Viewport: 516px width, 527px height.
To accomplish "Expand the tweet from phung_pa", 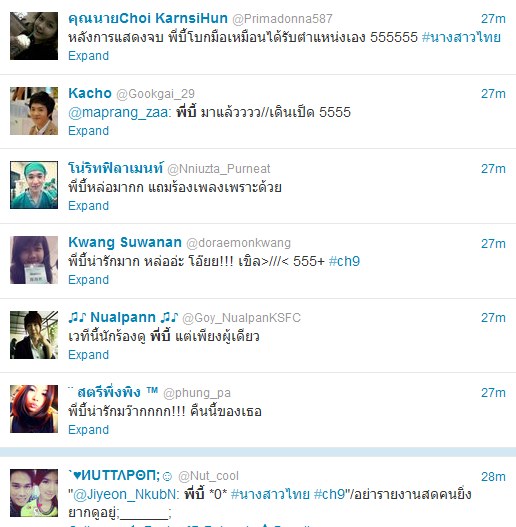I will tap(88, 430).
